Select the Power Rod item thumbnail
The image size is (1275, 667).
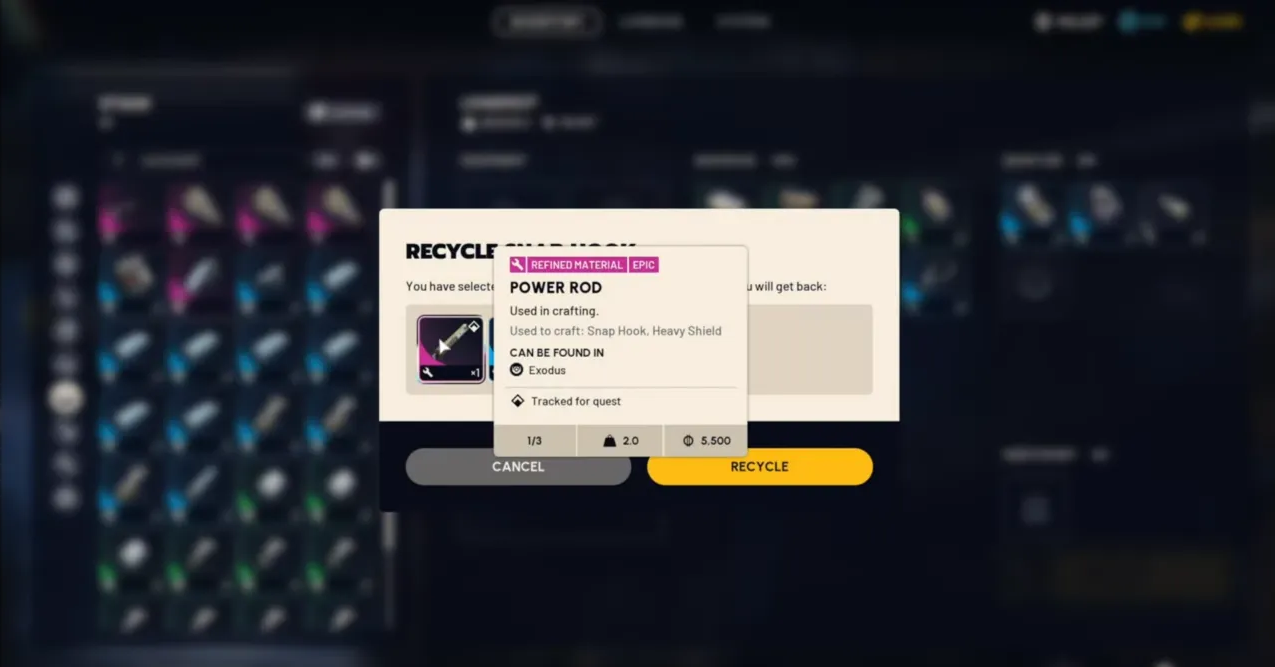point(451,349)
